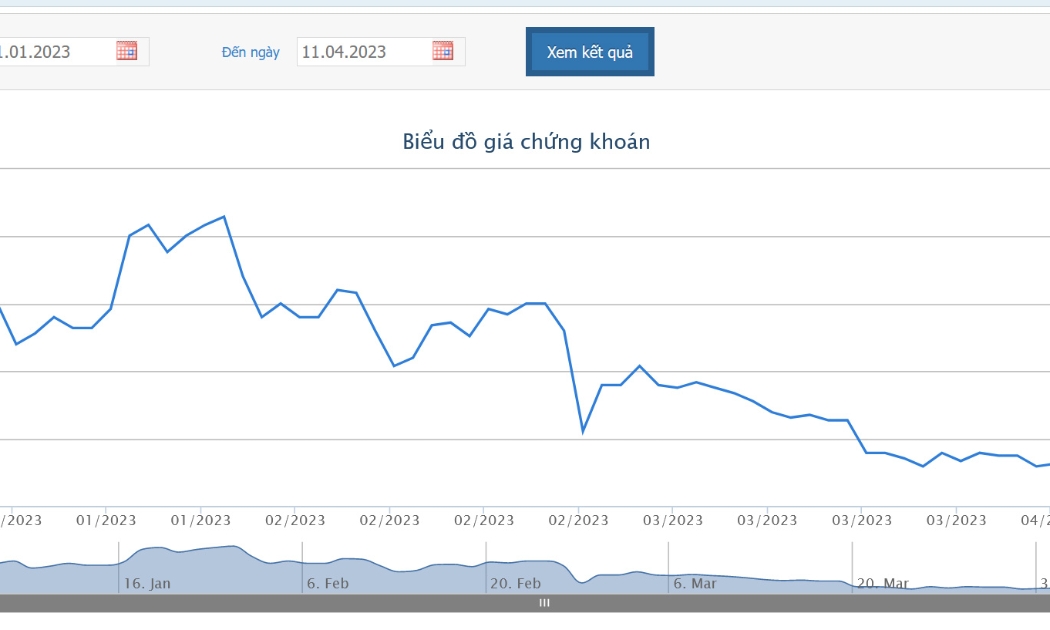Click the 16. Jan marker in navigator
The width and height of the screenshot is (1050, 630).
click(x=147, y=583)
